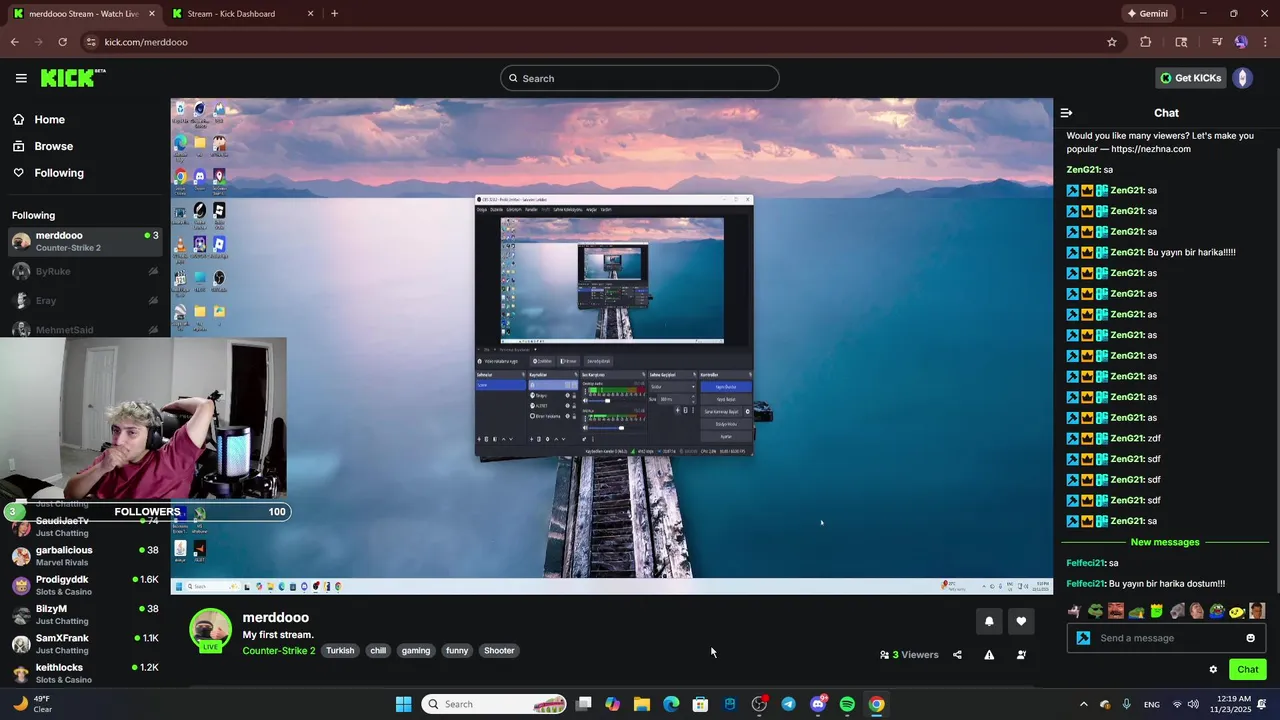Insert the yellow lemon emote
The height and width of the screenshot is (720, 1280).
(x=1237, y=611)
